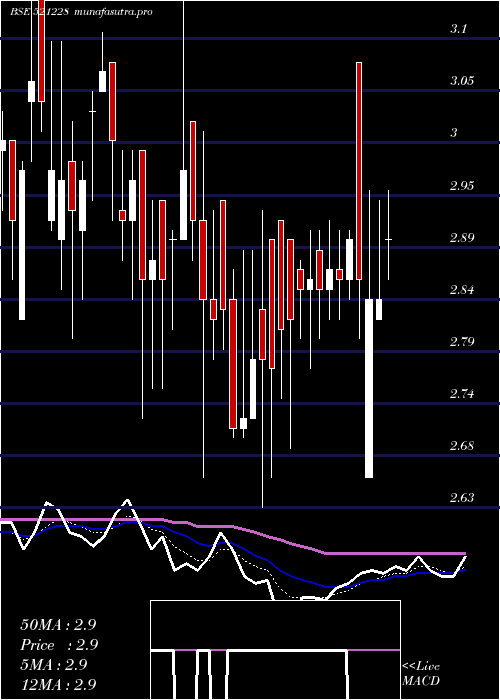This screenshot has width=500, height=700.
Task: Click the 12MA : 2.9 readout
Action: [58, 685]
